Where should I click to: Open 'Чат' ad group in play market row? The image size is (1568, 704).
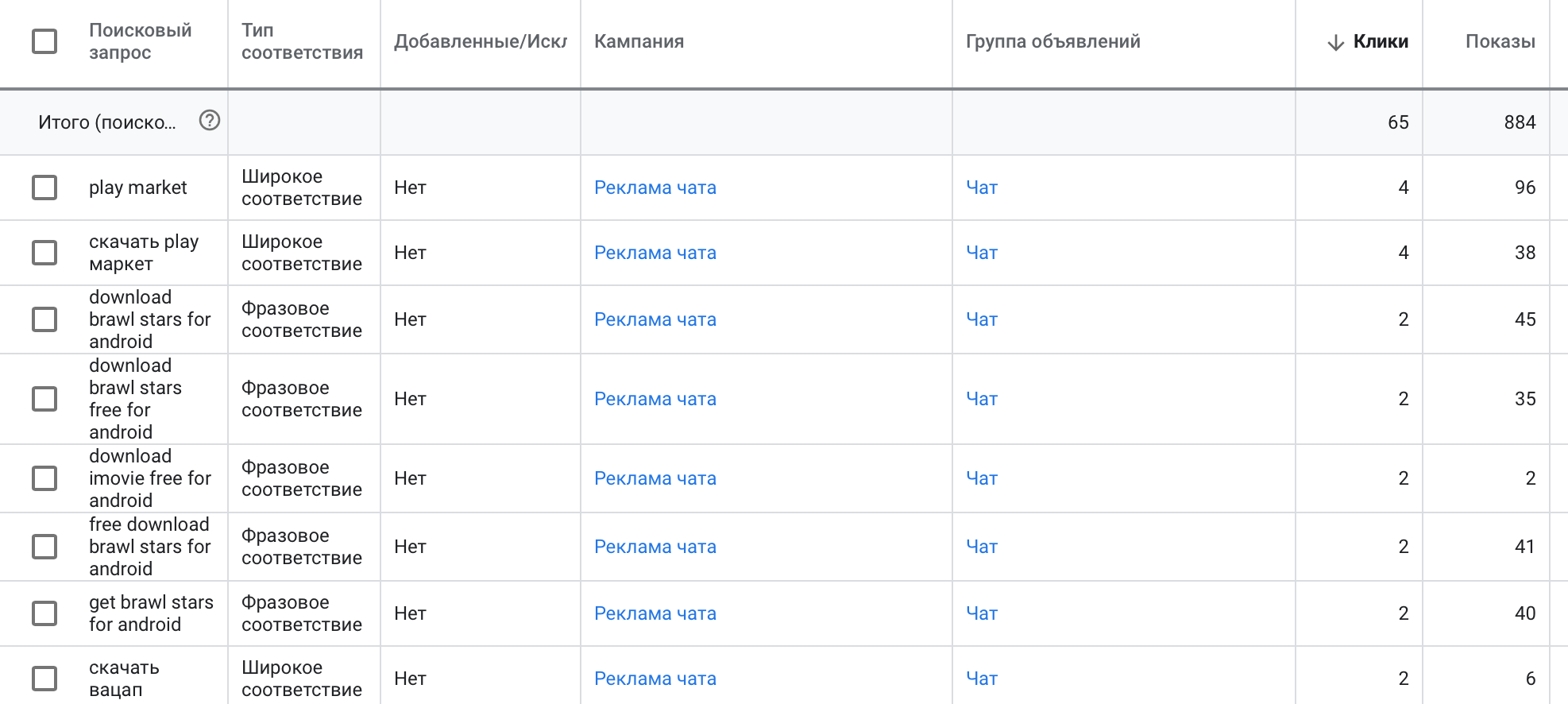982,188
